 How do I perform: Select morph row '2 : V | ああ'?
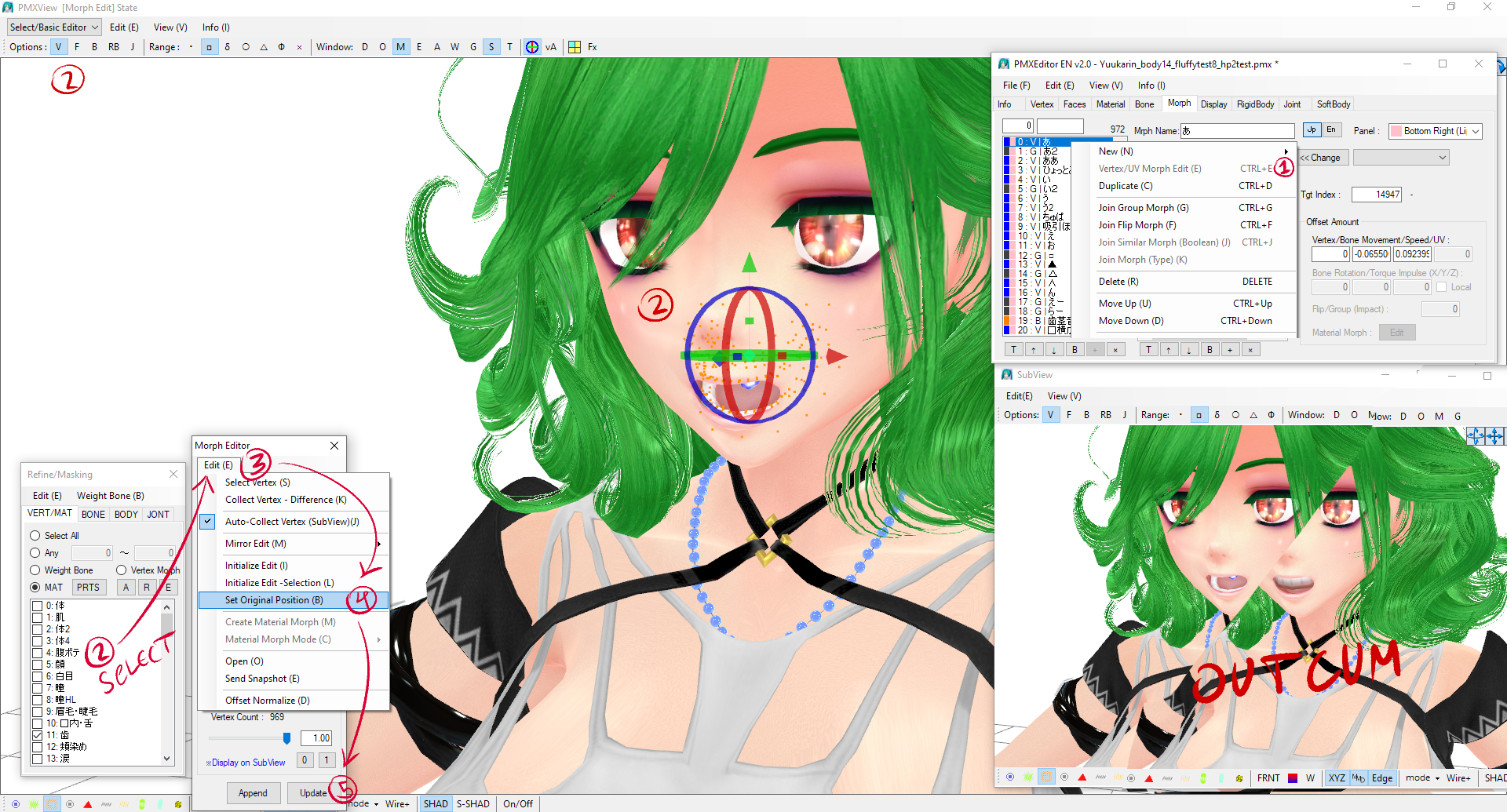click(1038, 161)
